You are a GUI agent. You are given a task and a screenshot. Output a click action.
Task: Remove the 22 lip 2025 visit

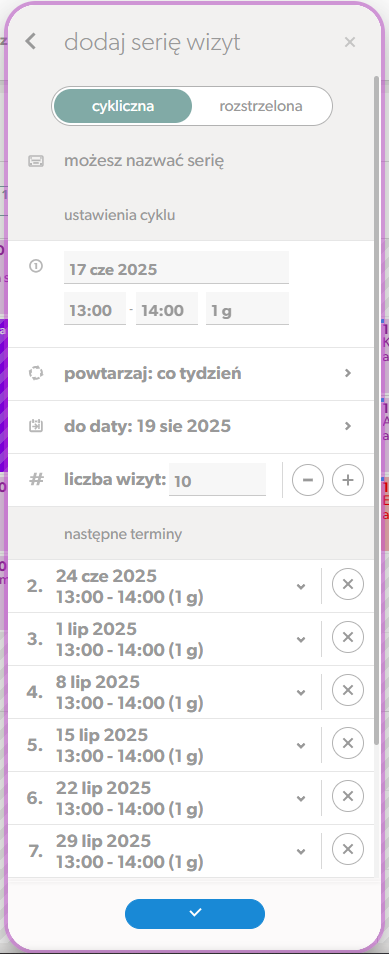(348, 796)
